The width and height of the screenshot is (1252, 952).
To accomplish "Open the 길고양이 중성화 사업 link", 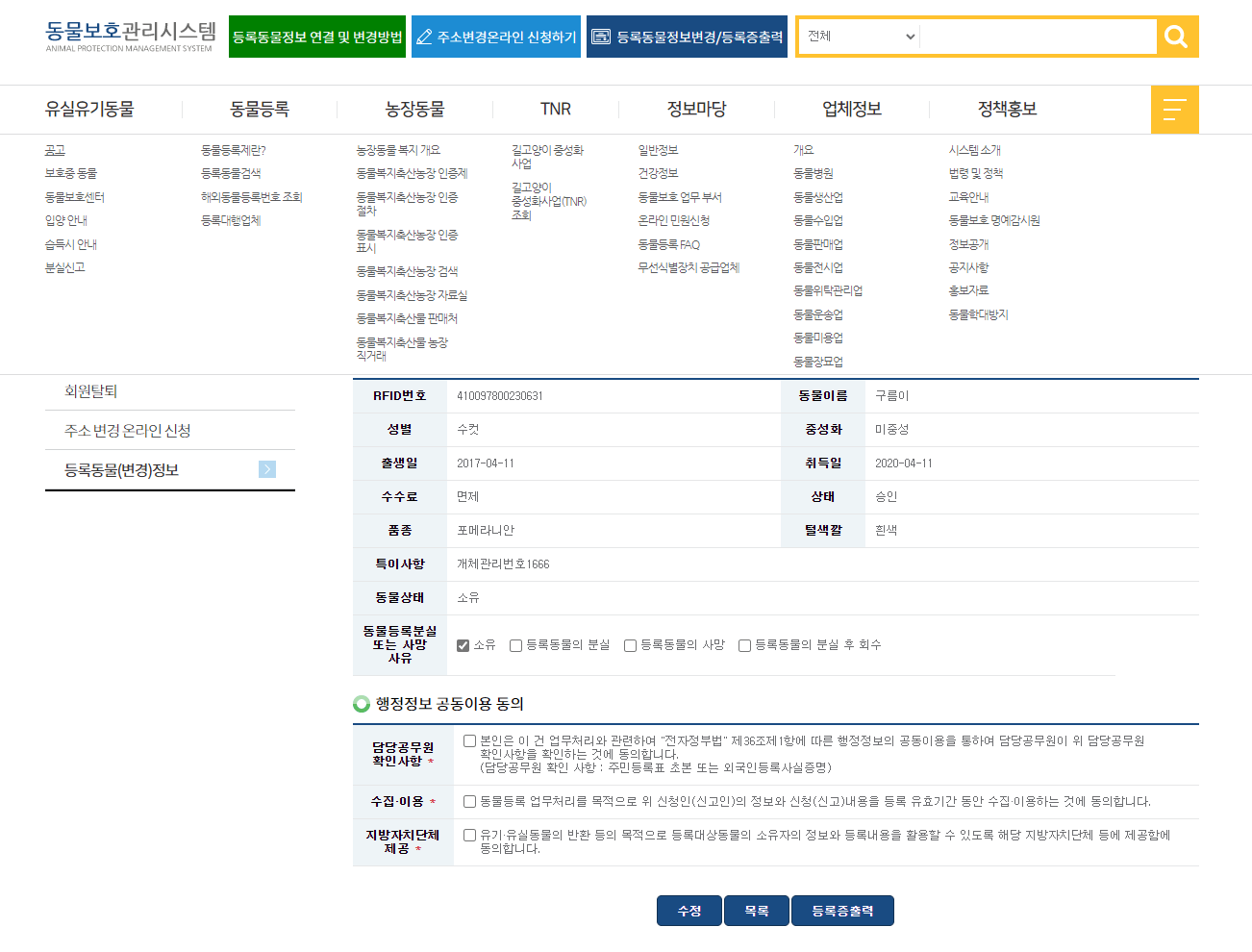I will click(x=547, y=157).
